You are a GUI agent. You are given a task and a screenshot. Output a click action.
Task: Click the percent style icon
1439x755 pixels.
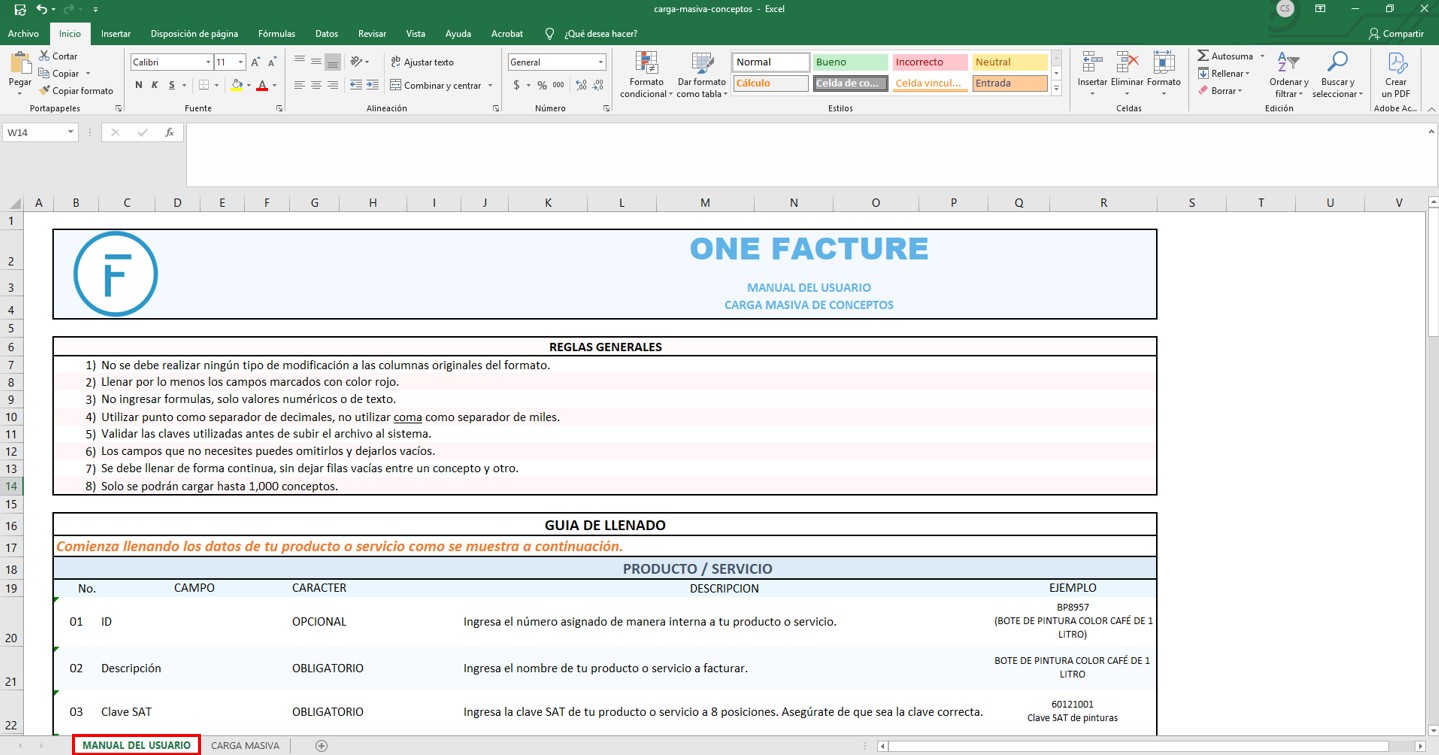[542, 86]
